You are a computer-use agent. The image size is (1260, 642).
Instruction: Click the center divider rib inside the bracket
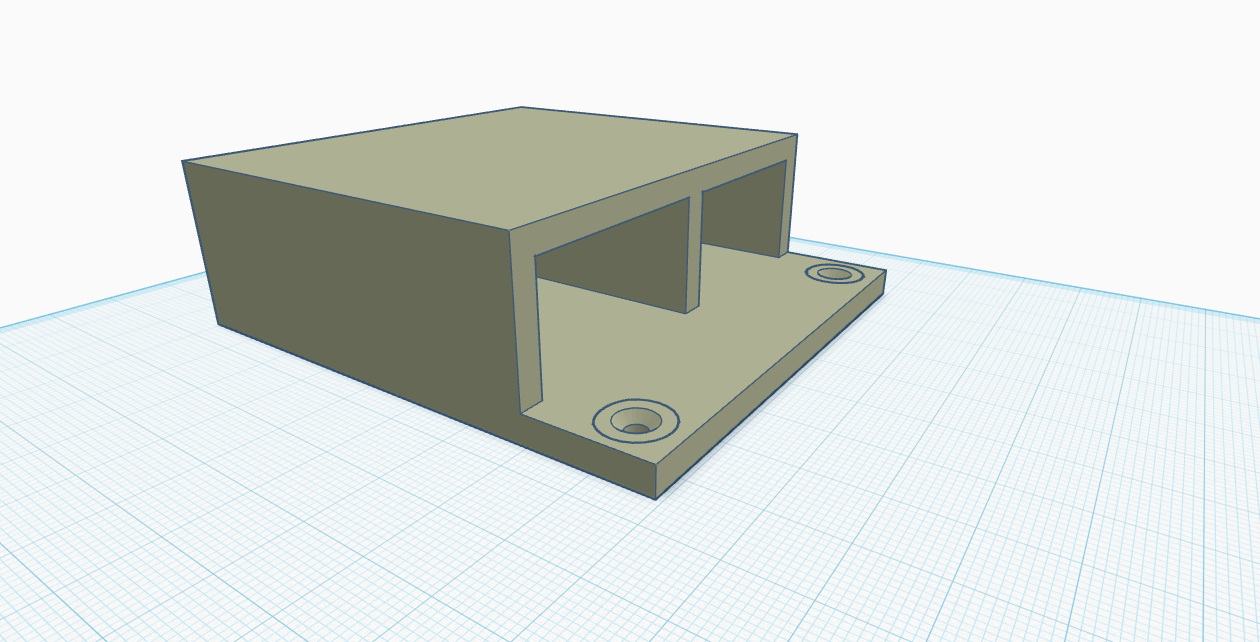pyautogui.click(x=694, y=253)
